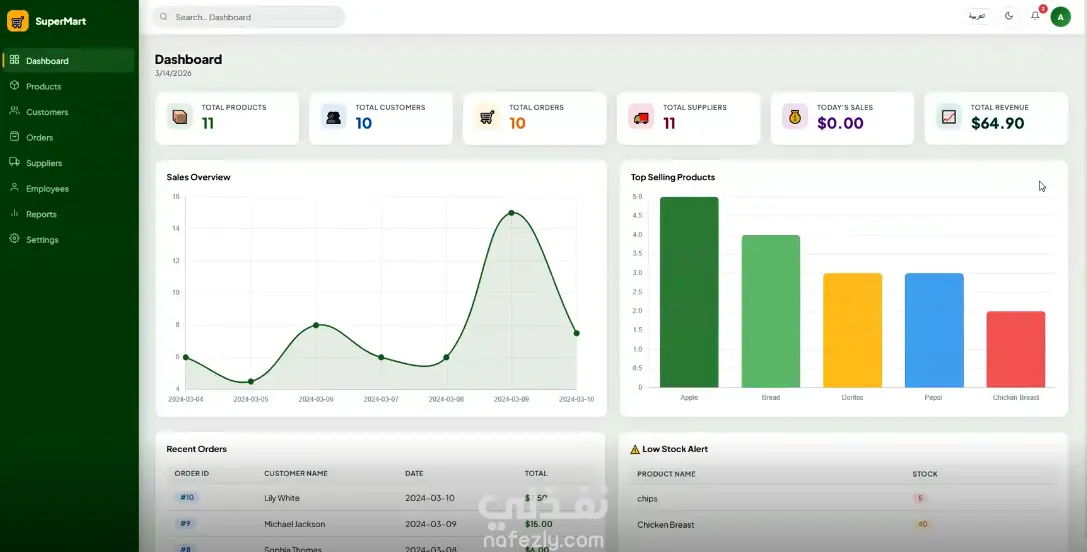The image size is (1087, 552).
Task: Click the Today's Sales money bag icon
Action: pyautogui.click(x=795, y=117)
